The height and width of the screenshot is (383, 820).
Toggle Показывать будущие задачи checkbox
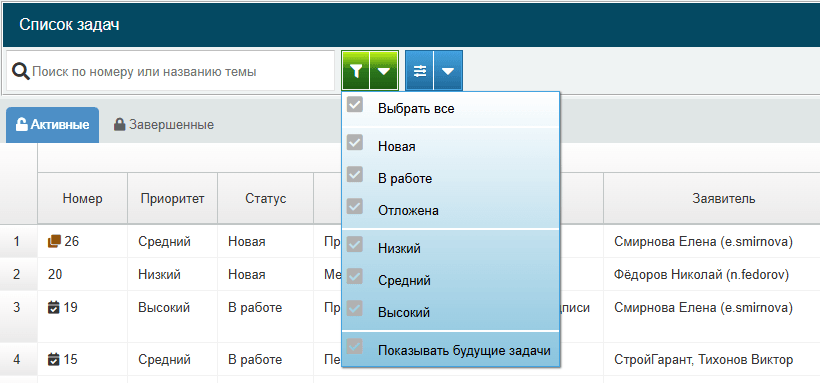coord(355,346)
